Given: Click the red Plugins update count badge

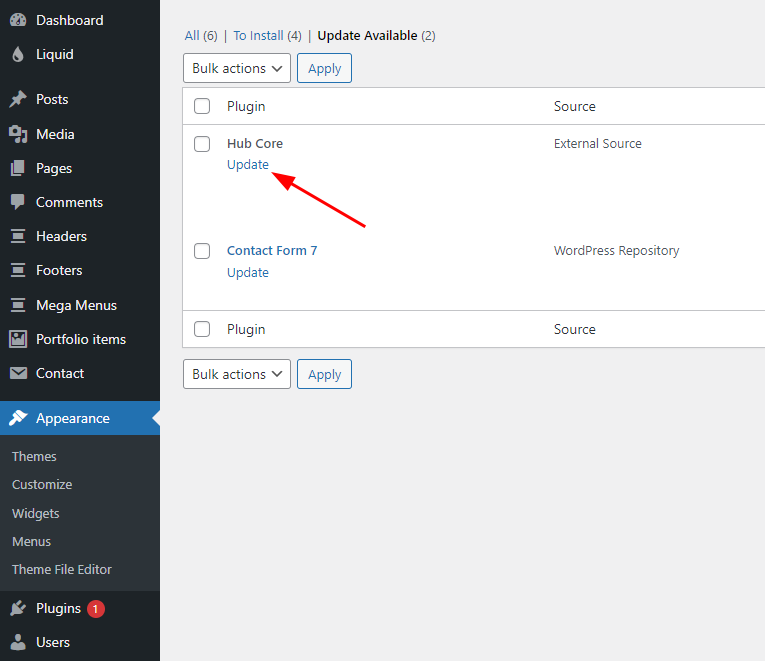Looking at the screenshot, I should 96,609.
